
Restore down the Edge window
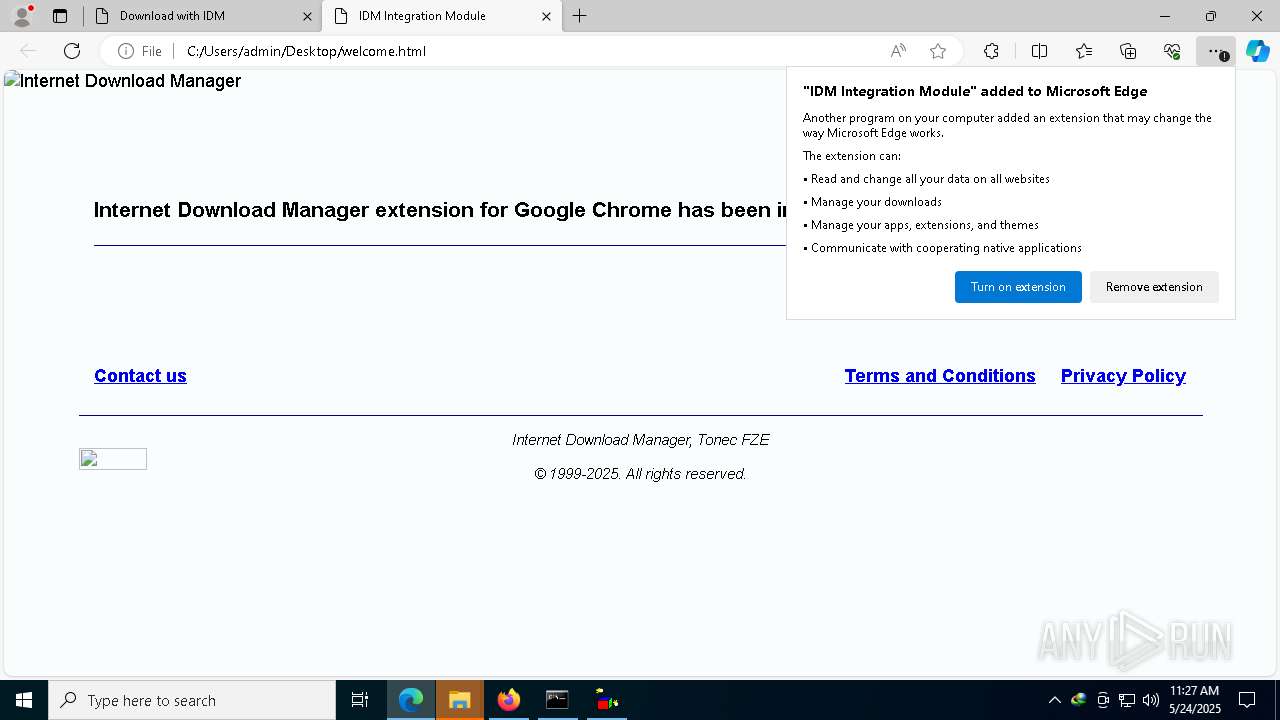(x=1211, y=16)
